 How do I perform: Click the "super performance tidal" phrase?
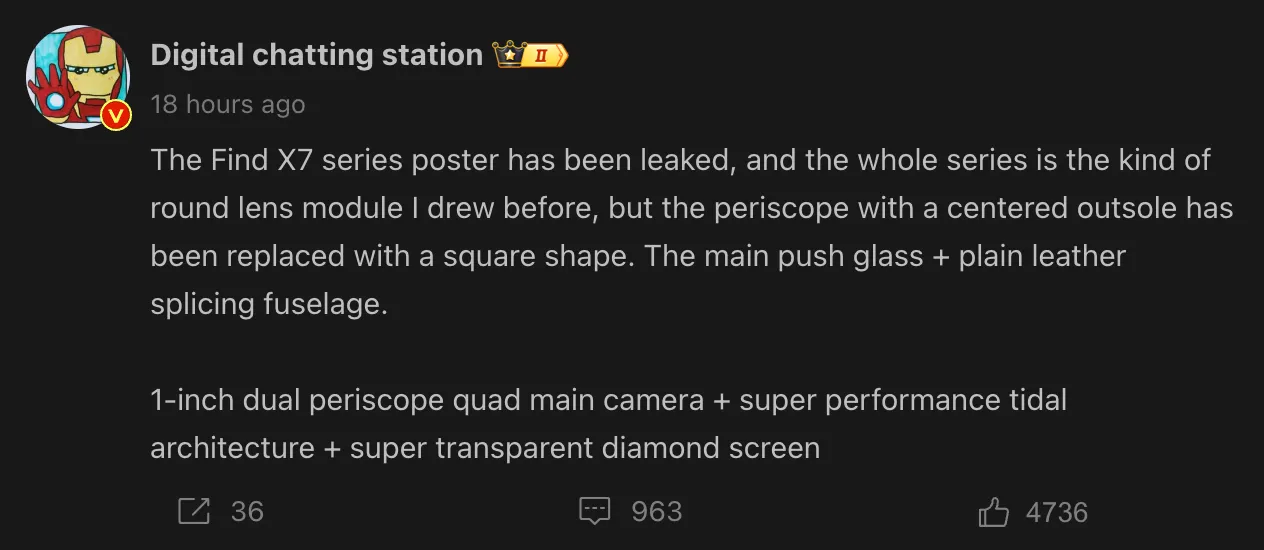point(889,400)
